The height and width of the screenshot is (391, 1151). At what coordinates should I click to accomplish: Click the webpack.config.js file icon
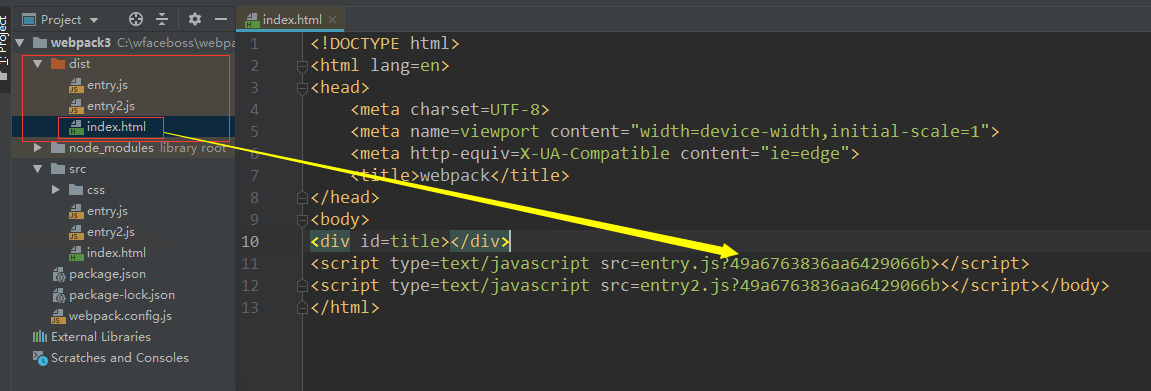click(59, 317)
